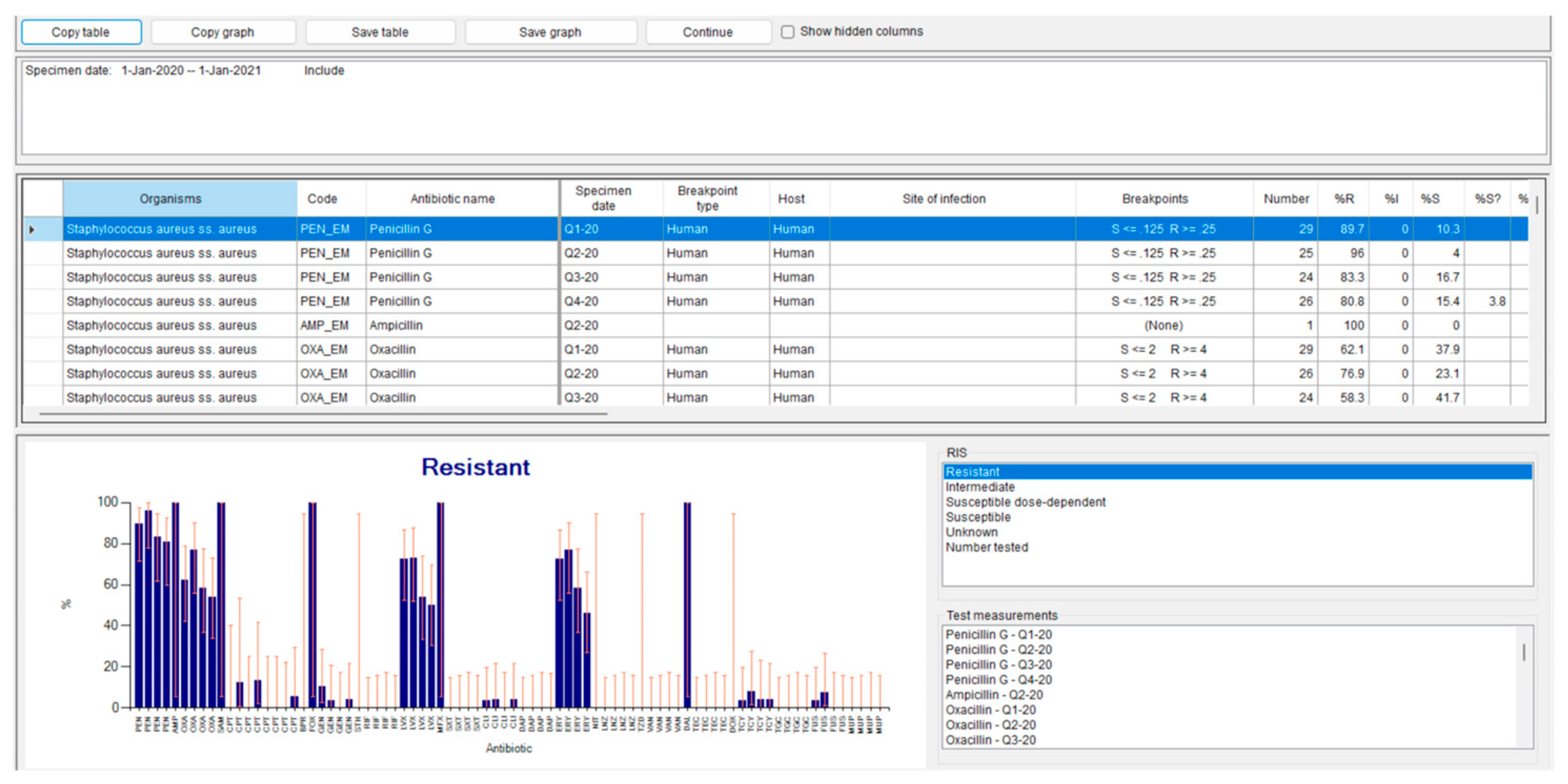Select Ampicillin - Q2-20 test measurement

994,695
